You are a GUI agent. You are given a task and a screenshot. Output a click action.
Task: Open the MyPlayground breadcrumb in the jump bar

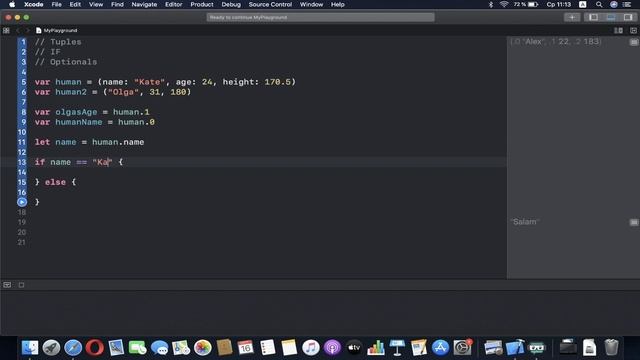point(56,30)
